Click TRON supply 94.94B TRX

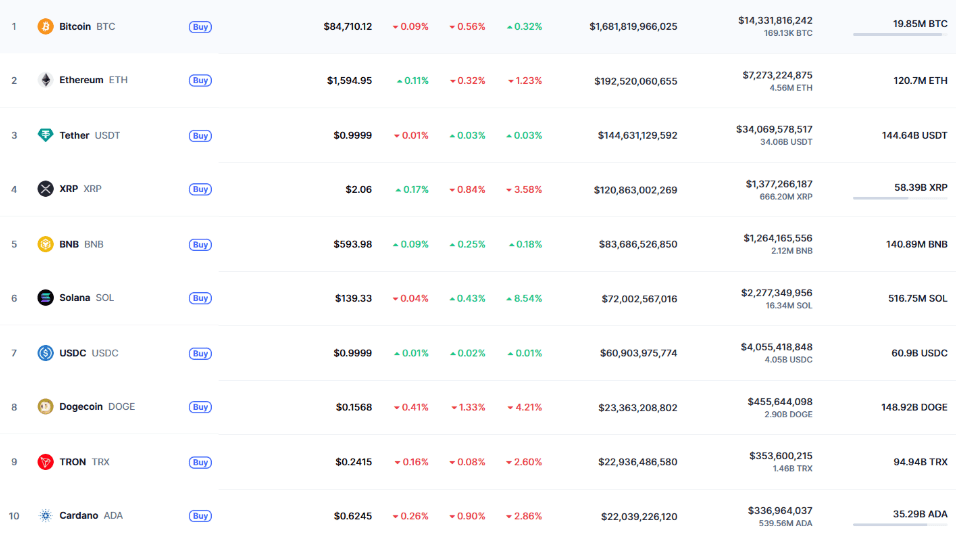pos(920,462)
